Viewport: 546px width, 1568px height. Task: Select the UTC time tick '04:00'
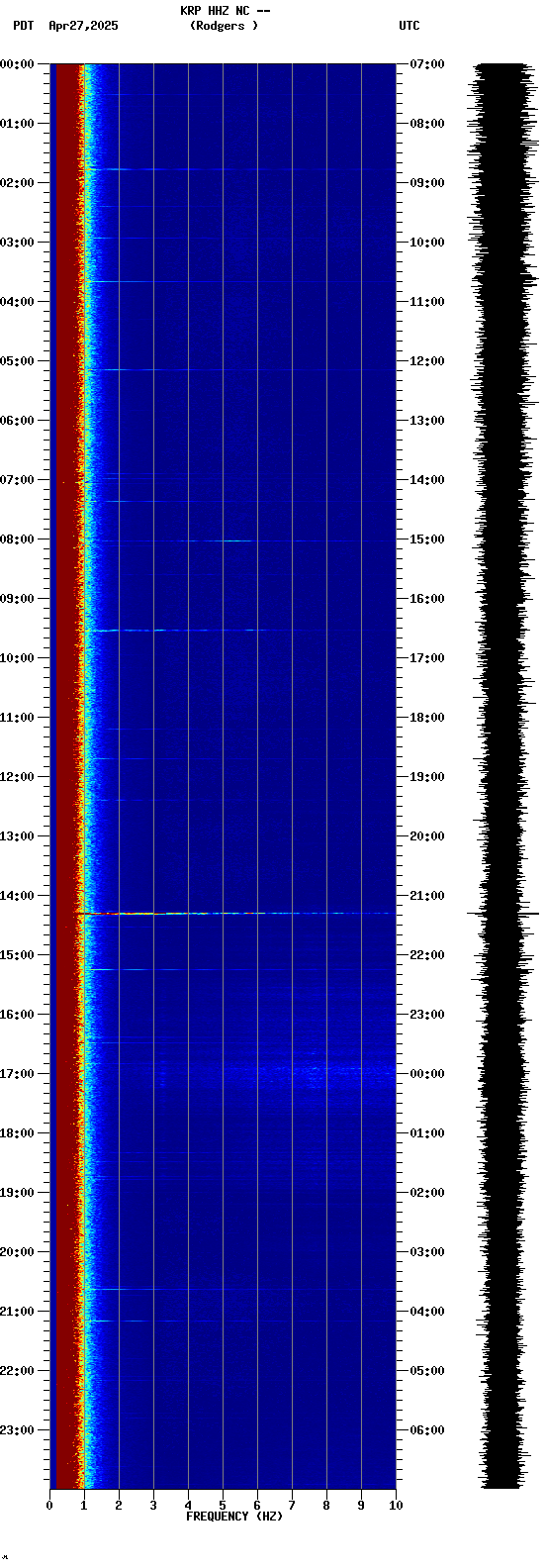click(426, 1312)
